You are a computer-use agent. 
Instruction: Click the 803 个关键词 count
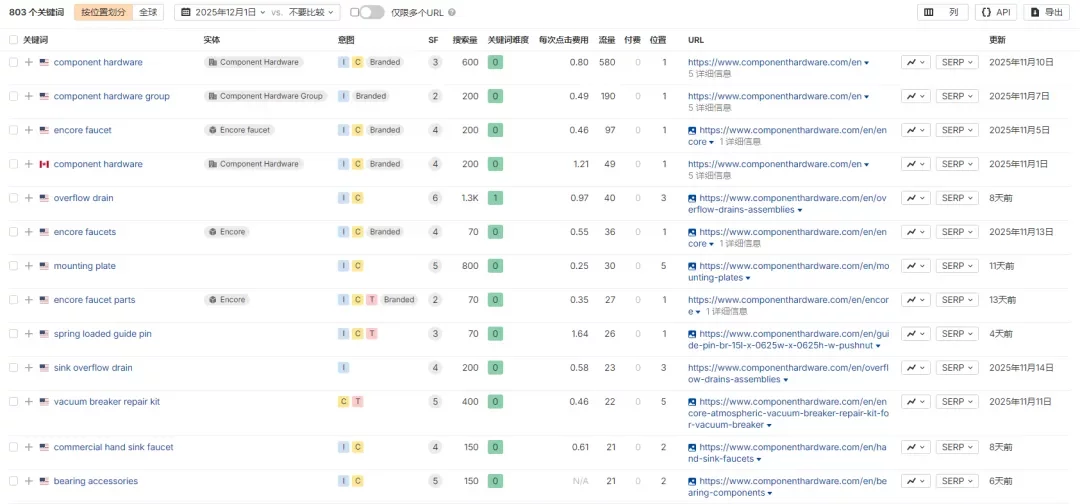(38, 12)
